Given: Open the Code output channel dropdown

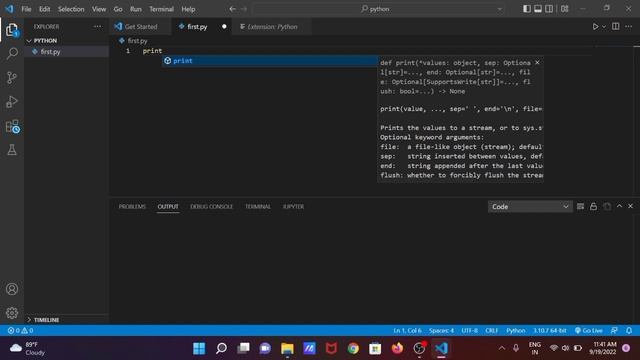Looking at the screenshot, I should tap(530, 207).
